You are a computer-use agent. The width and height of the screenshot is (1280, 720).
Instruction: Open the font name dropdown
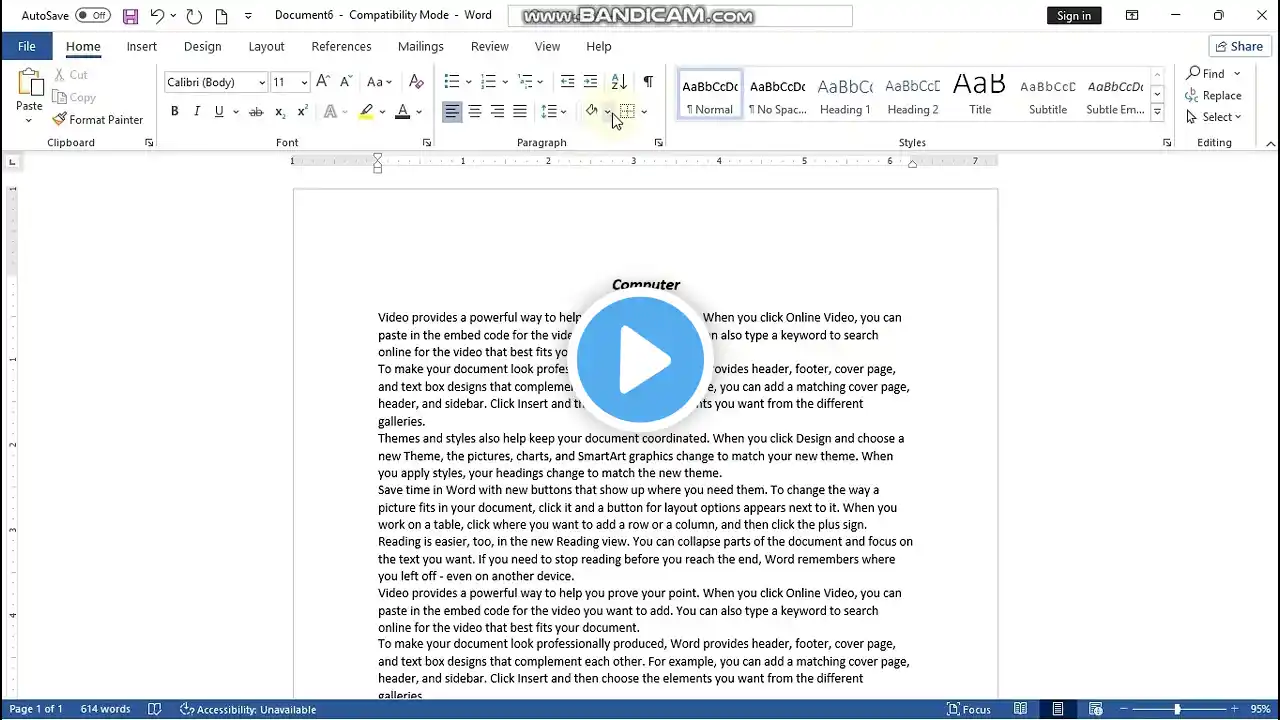coord(263,83)
